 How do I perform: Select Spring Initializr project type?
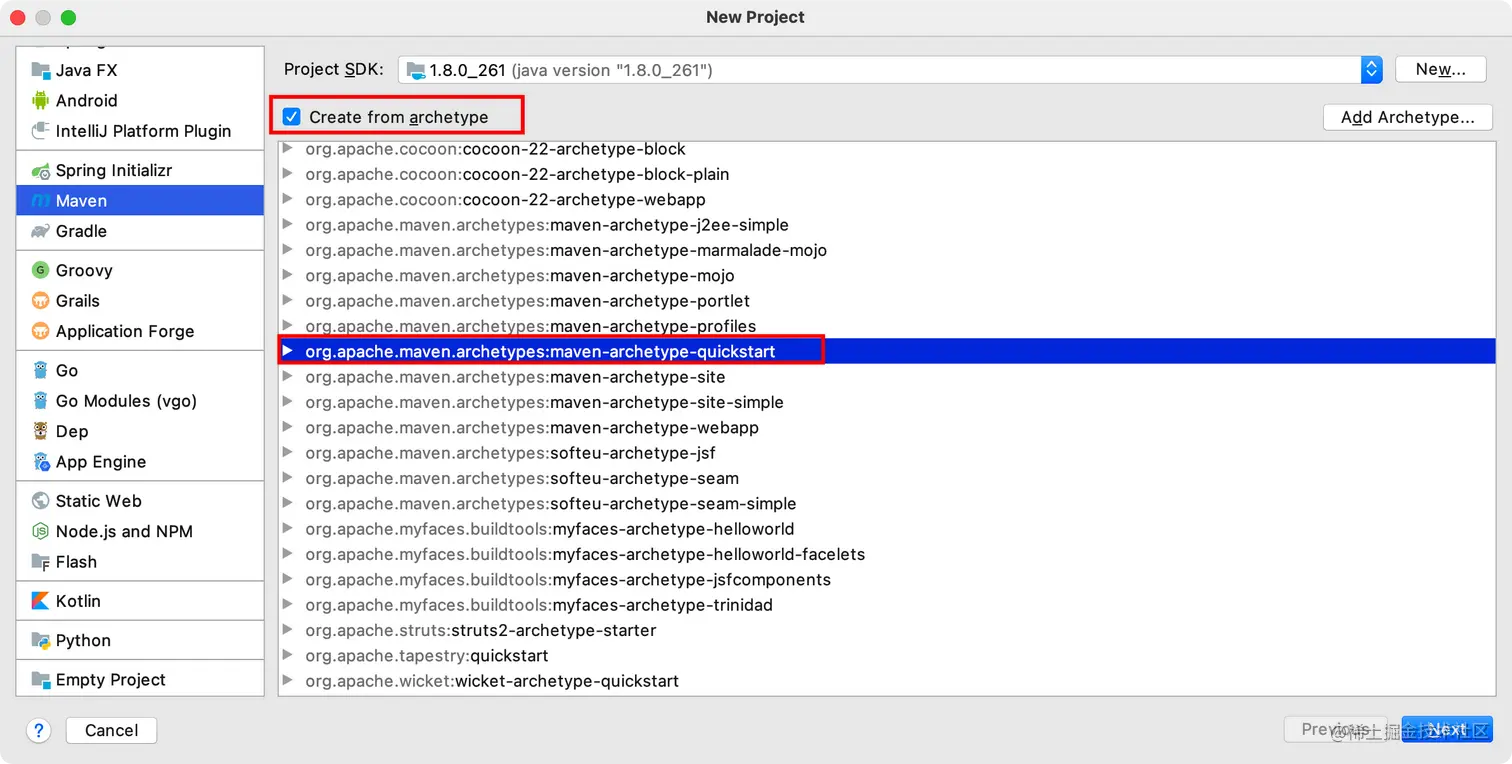(x=140, y=171)
